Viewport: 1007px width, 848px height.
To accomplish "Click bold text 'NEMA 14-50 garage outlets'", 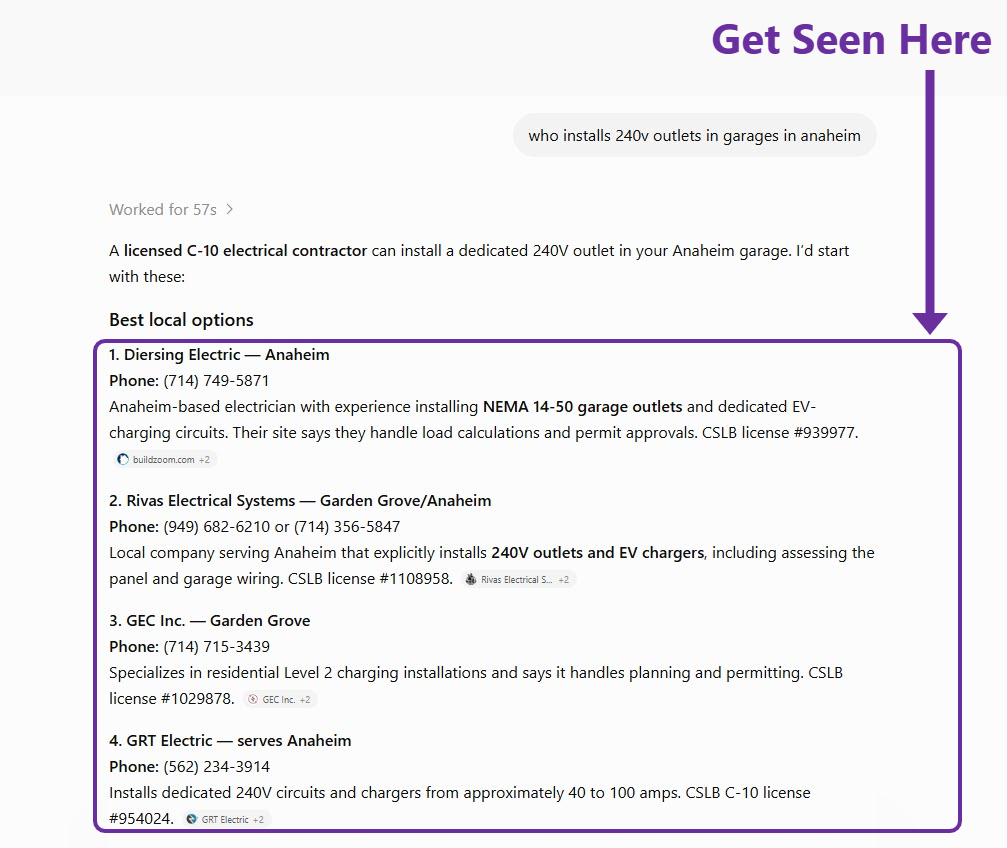I will coord(582,407).
